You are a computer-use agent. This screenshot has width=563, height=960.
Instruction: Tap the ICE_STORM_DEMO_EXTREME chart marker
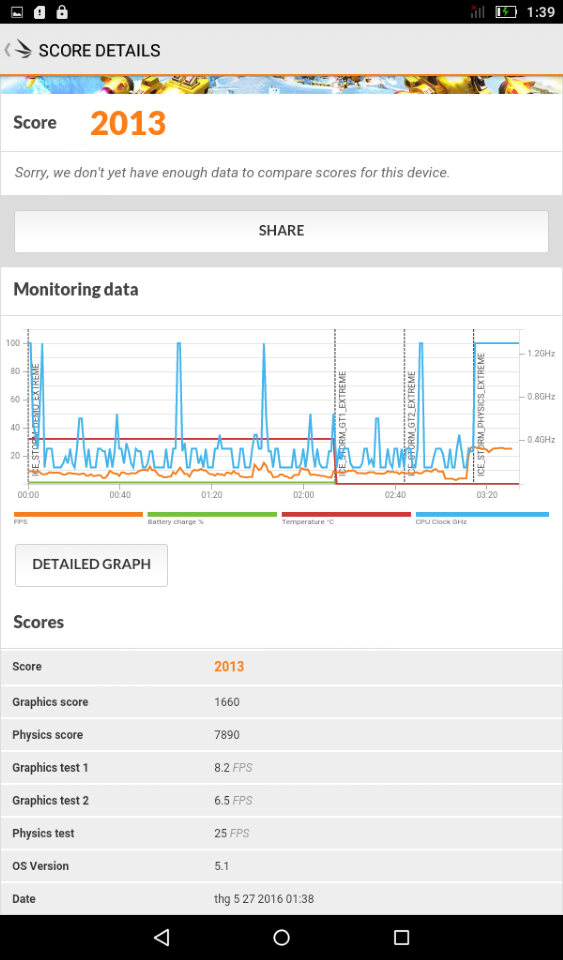click(35, 420)
